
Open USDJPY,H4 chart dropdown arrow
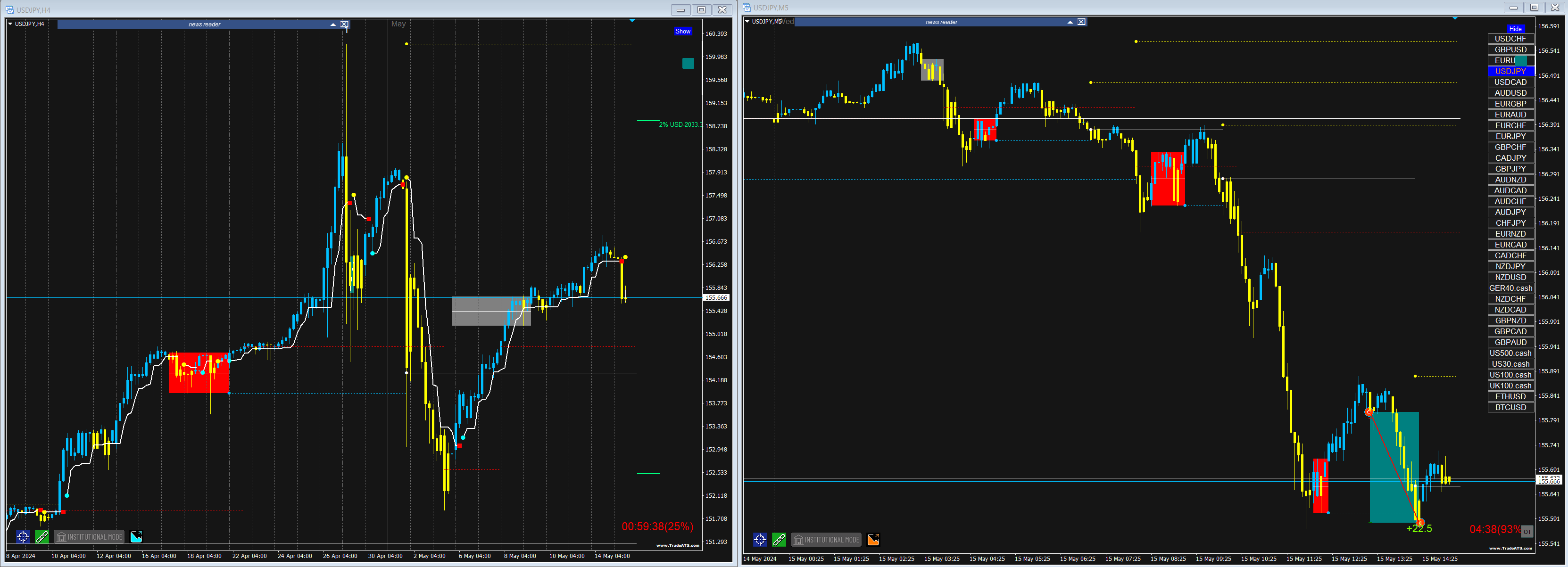pos(10,24)
